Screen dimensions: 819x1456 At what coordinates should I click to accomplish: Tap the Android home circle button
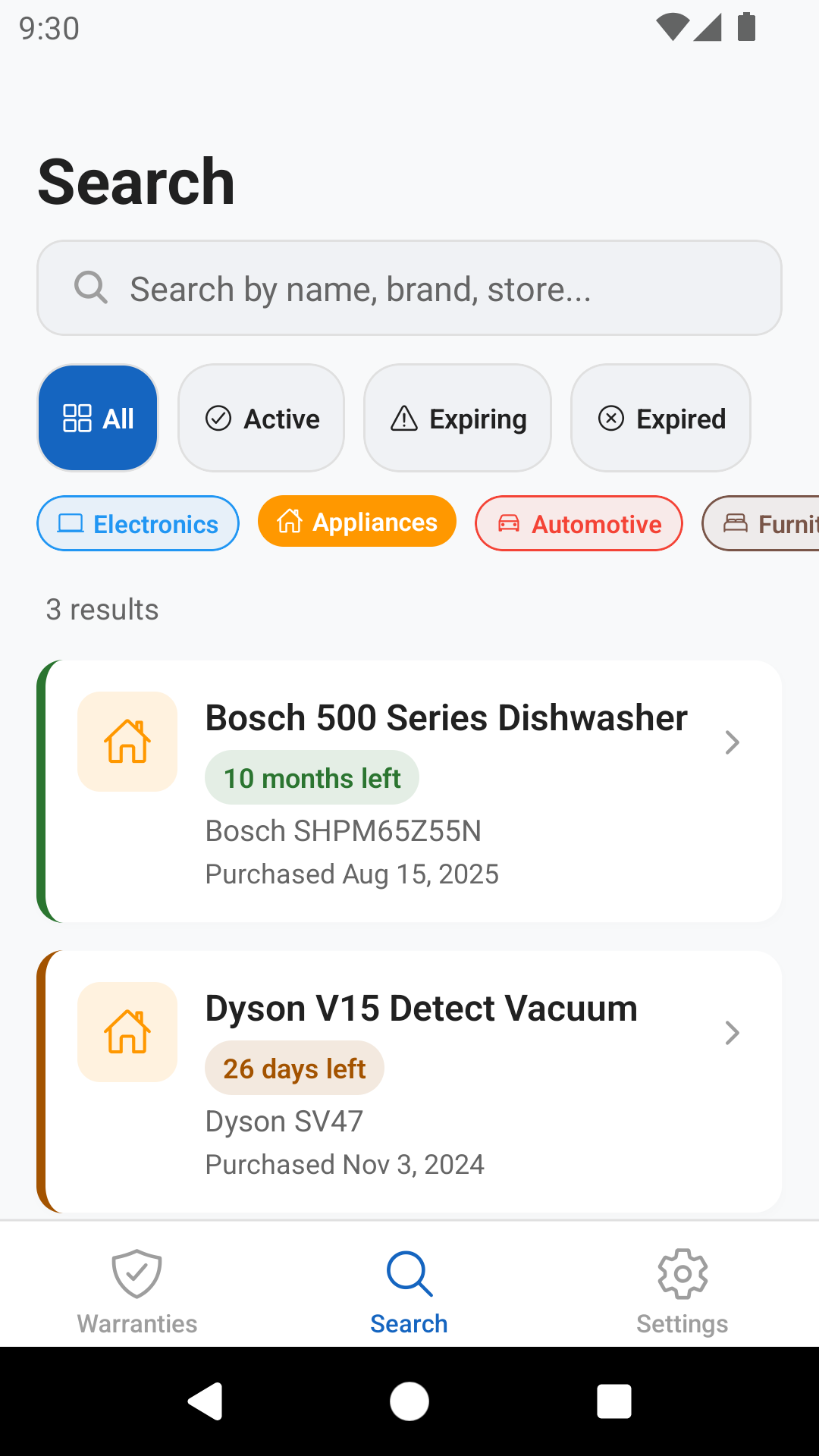pos(409,1401)
